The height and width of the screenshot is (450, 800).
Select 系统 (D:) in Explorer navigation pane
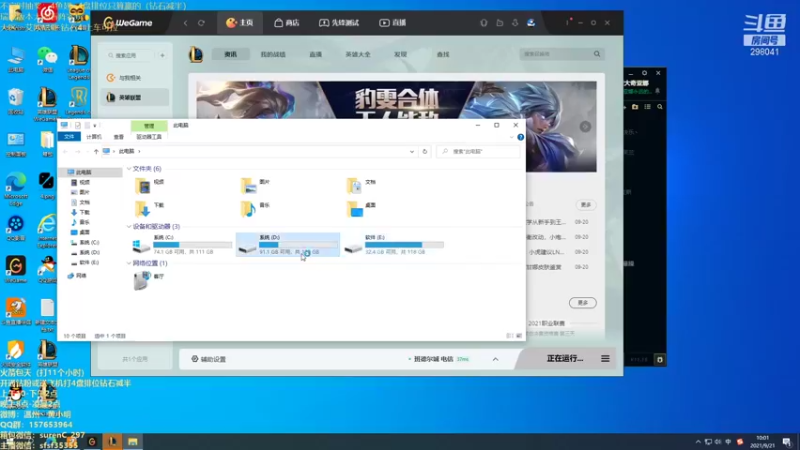(x=85, y=253)
